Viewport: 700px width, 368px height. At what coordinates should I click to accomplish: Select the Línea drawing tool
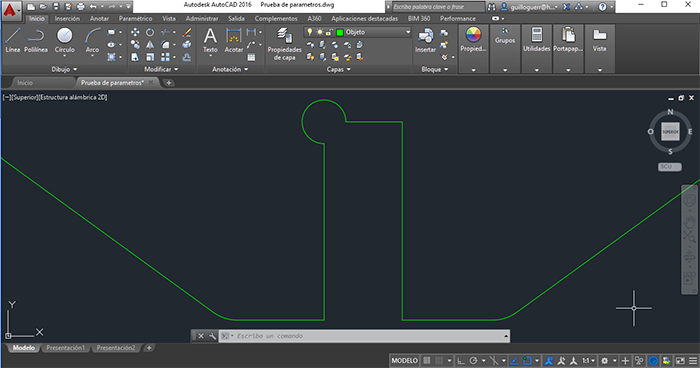(12, 40)
